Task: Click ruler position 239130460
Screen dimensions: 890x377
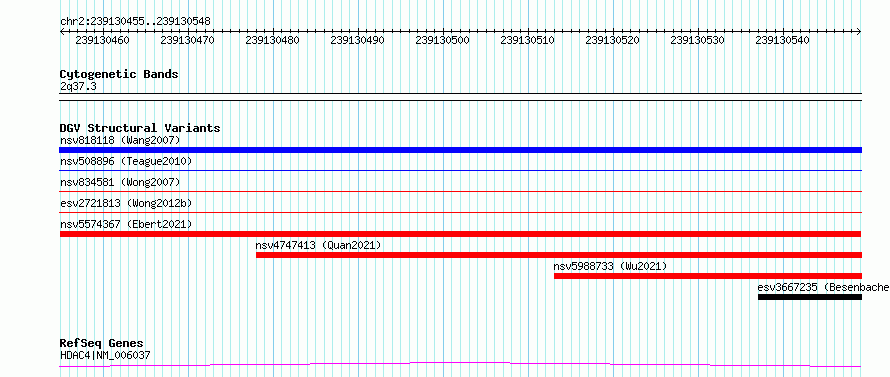Action: 102,41
